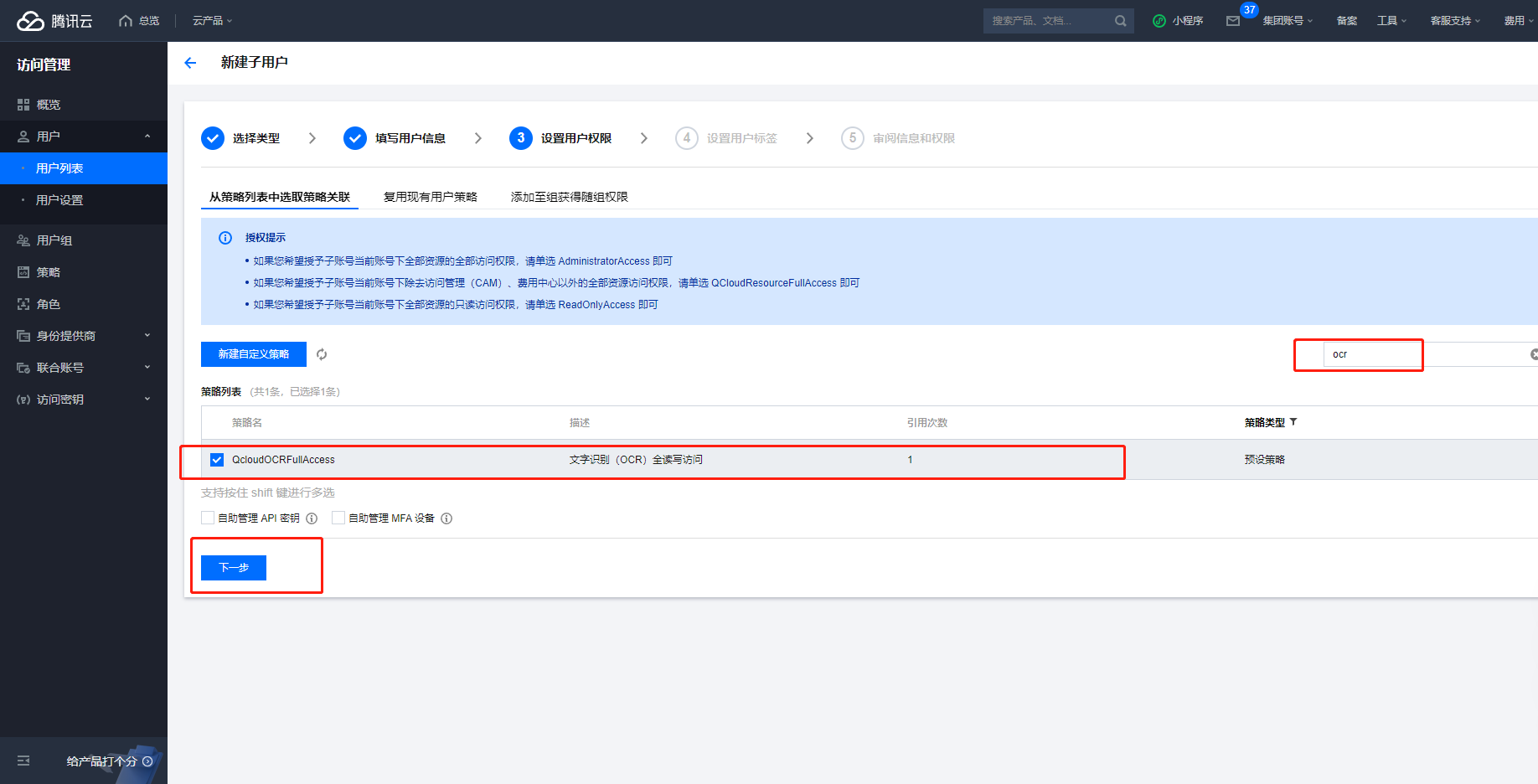1538x784 pixels.
Task: Open the 客服支持 dropdown
Action: [1455, 21]
